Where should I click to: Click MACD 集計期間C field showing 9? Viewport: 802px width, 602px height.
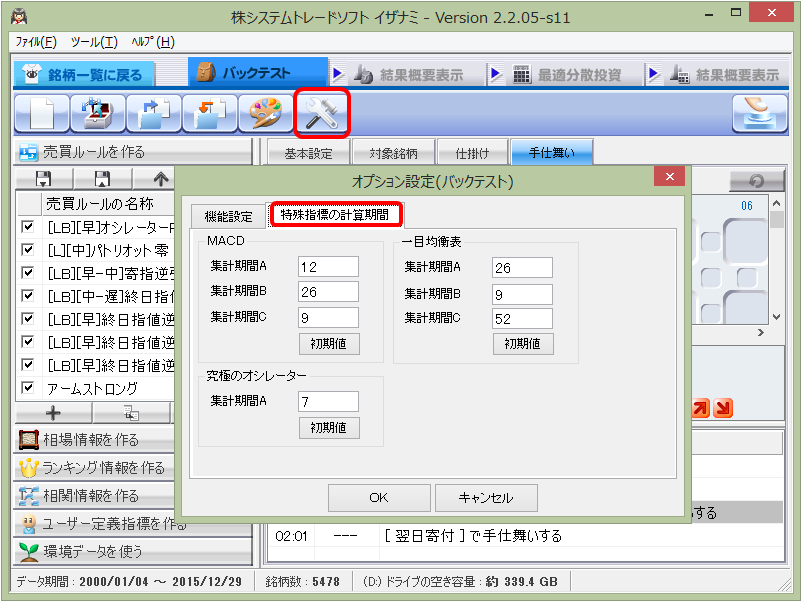coord(328,318)
